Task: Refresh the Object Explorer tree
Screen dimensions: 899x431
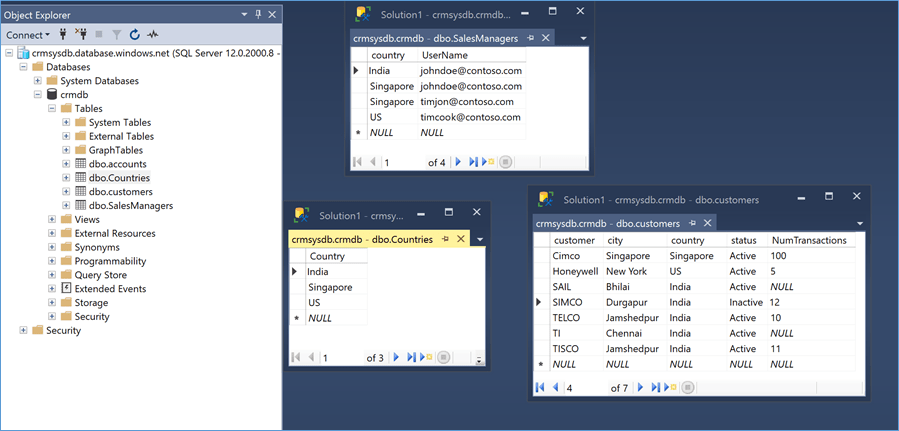Action: click(x=135, y=35)
